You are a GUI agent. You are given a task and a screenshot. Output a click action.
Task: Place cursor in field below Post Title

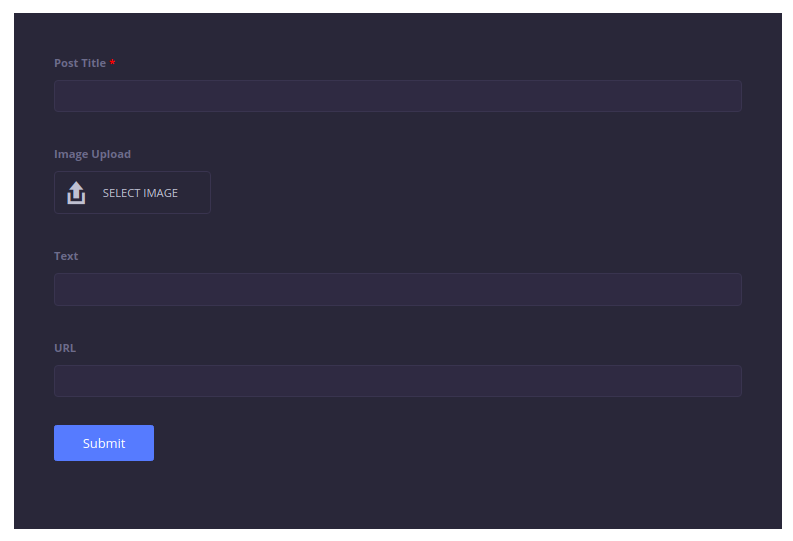click(398, 96)
